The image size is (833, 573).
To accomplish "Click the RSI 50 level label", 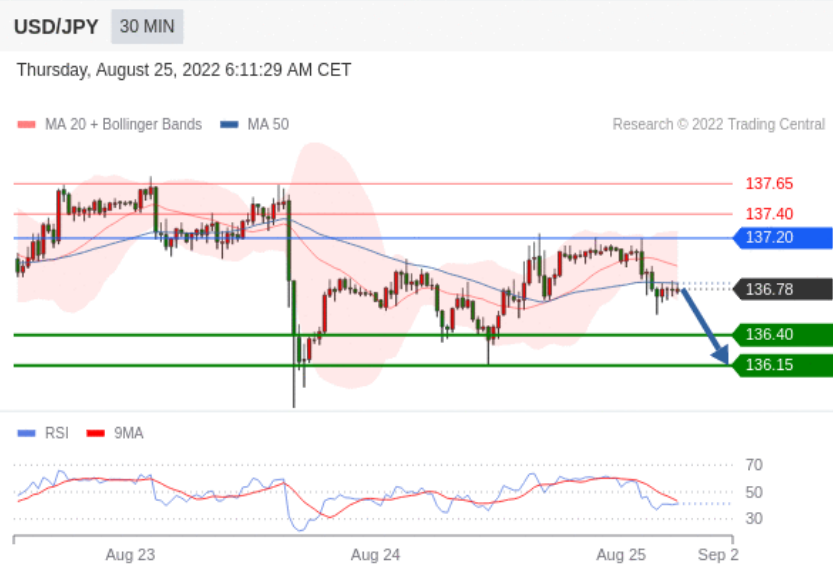I will tap(754, 492).
